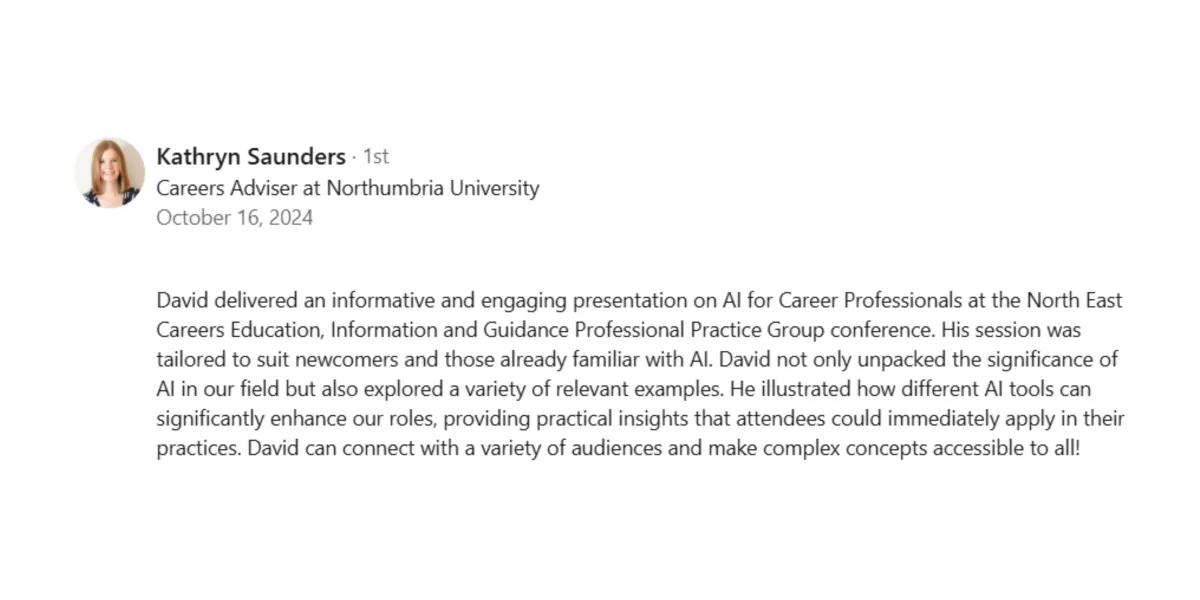
Task: Click the Kathryn Saunders name link
Action: [251, 156]
